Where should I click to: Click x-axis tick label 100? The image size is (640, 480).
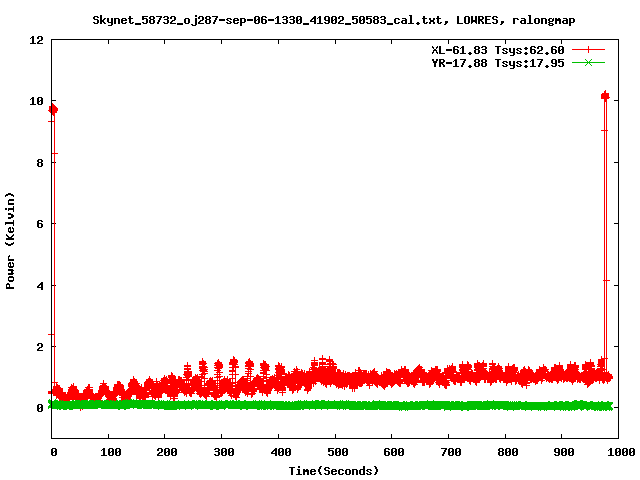click(111, 452)
